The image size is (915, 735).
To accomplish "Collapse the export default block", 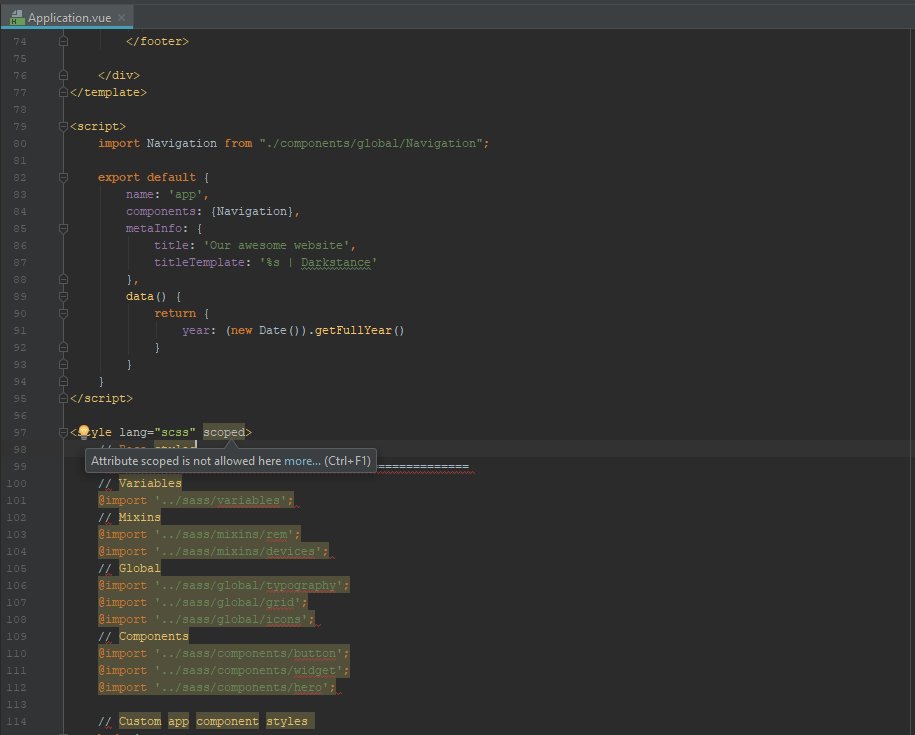I will [64, 177].
